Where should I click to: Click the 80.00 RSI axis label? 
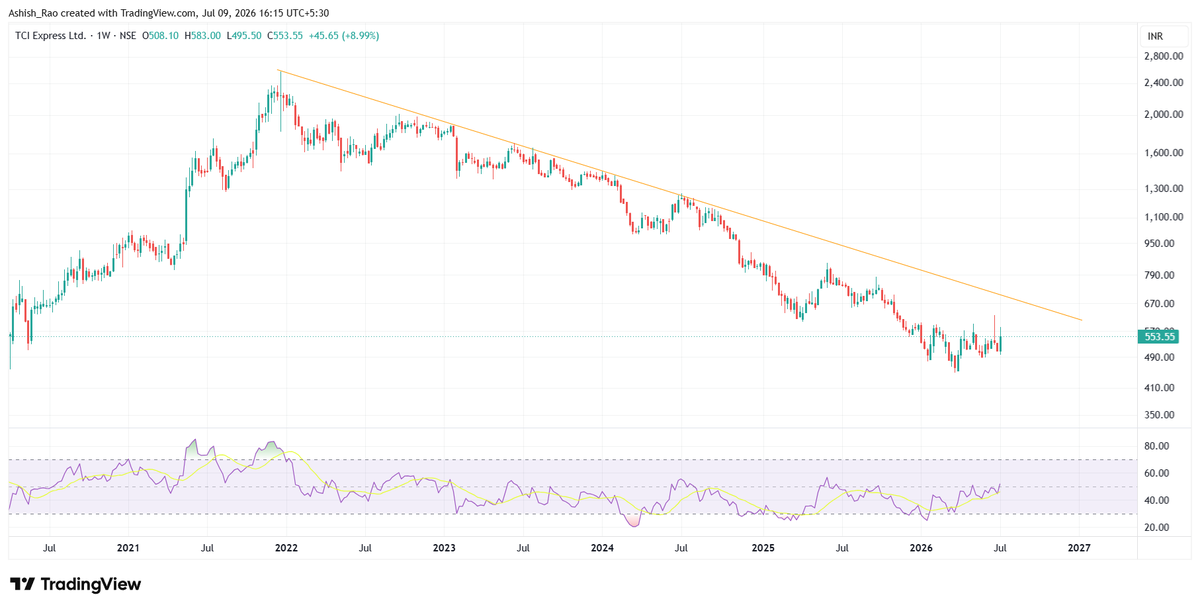tap(1157, 447)
